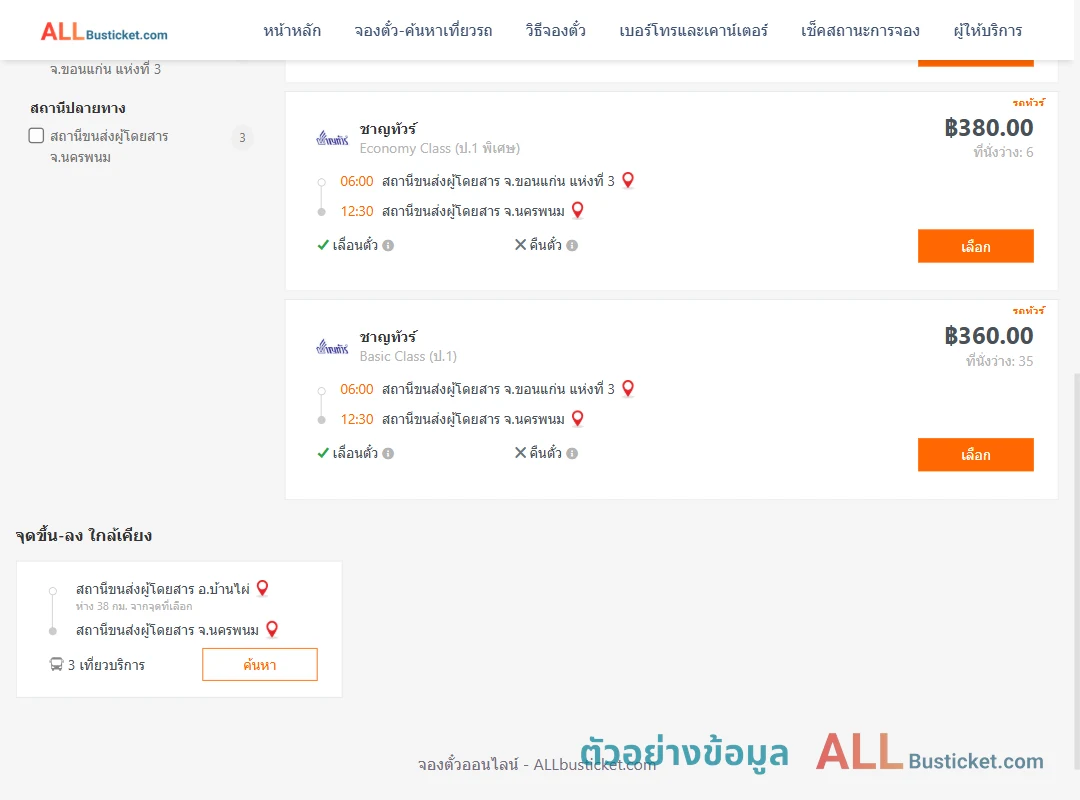Click ที่นั่งว่าง: 35 seat availability text

click(999, 361)
